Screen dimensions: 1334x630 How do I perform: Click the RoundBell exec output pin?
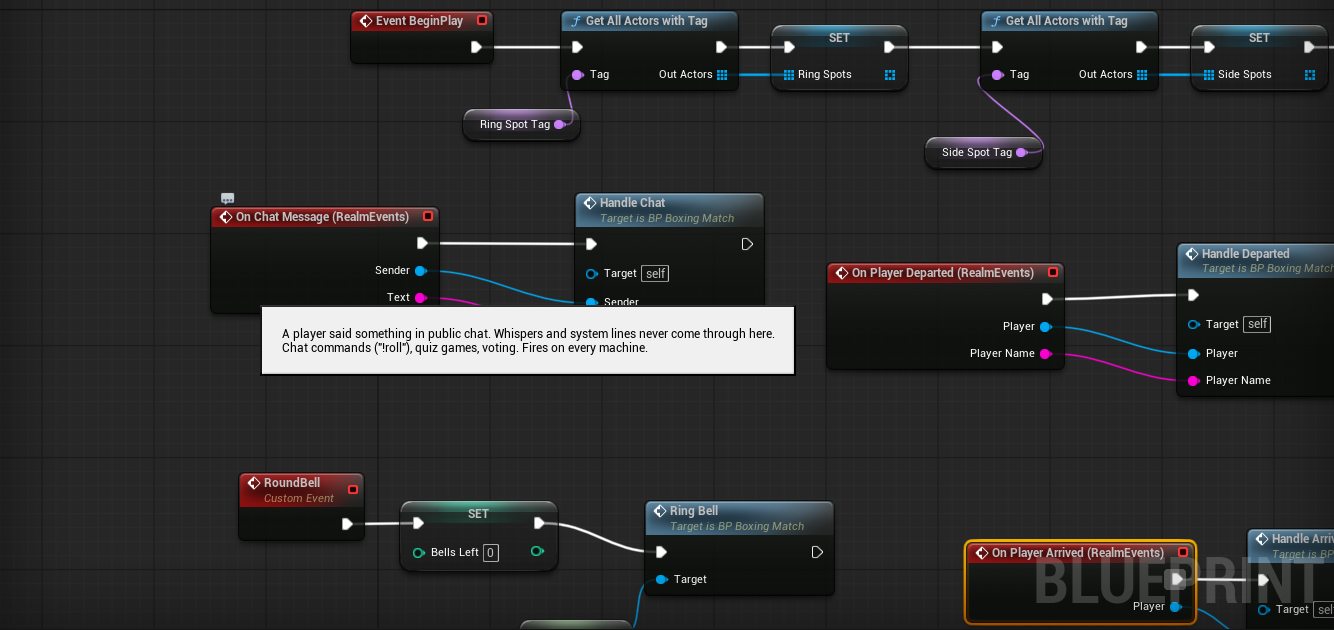click(347, 524)
